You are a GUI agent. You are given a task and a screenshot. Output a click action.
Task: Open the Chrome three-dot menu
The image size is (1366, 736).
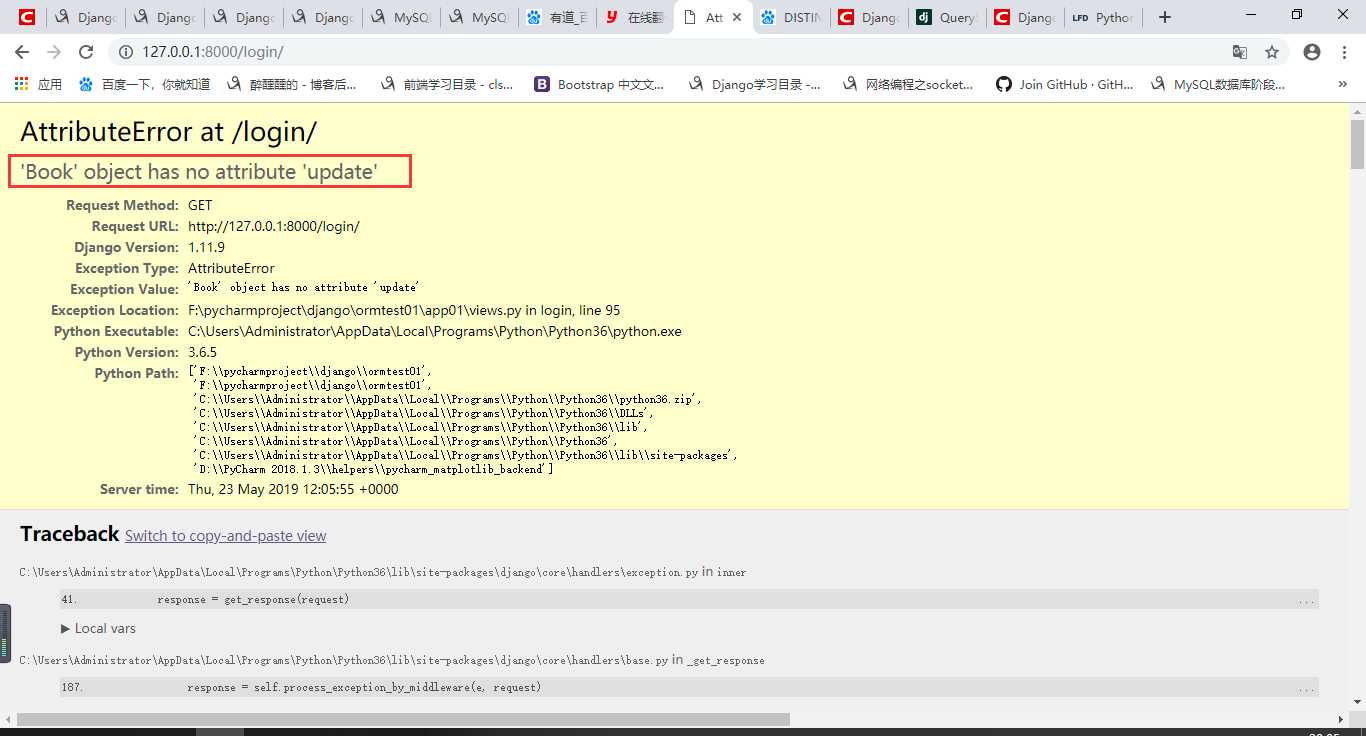1344,52
